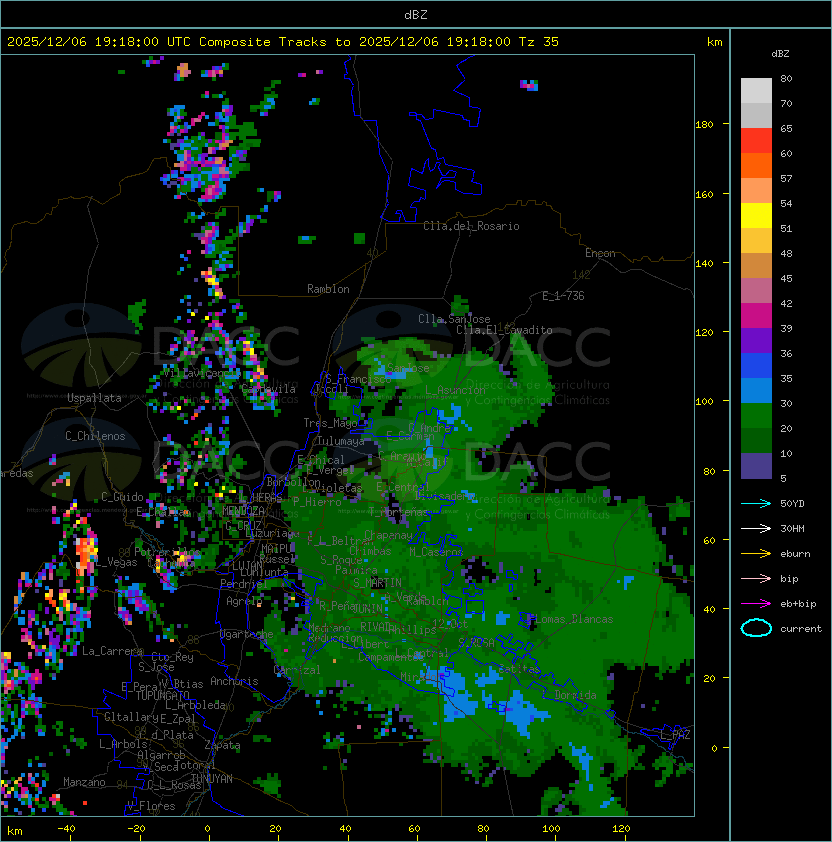Click the Carrizal place label

[297, 670]
